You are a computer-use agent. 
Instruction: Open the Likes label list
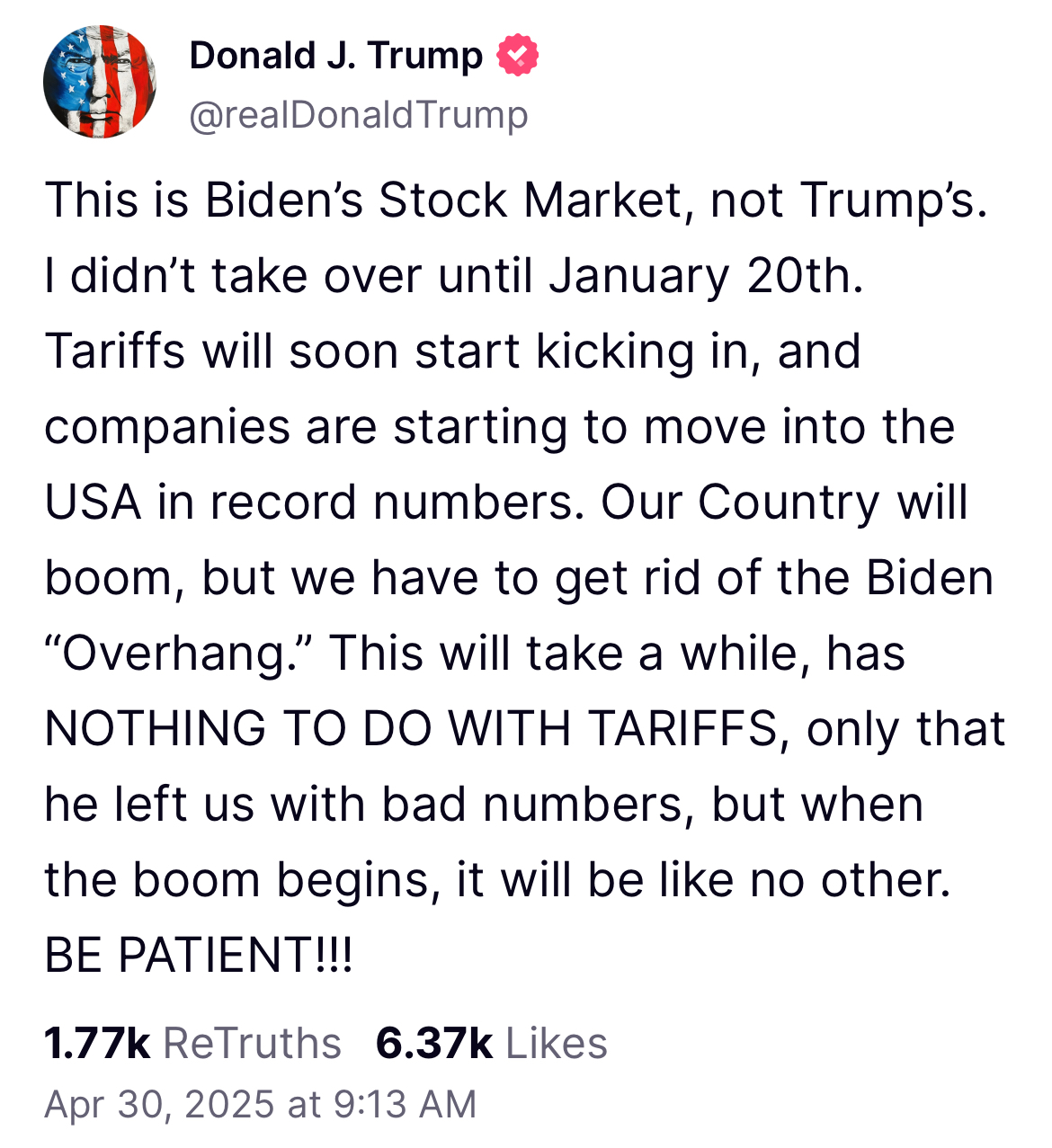[x=557, y=1044]
